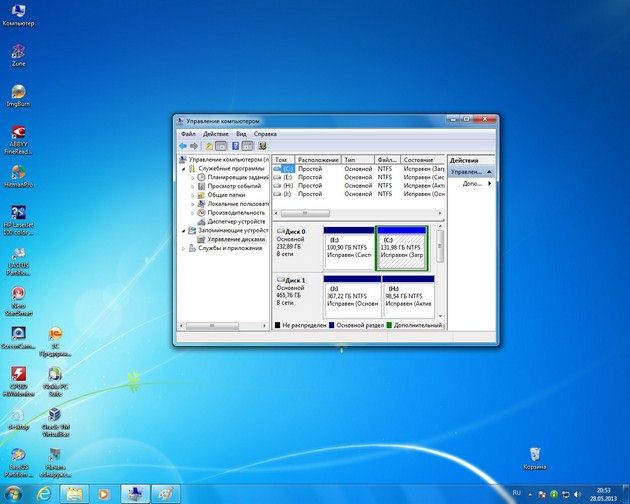Click the volume icon in system tray

point(577,494)
